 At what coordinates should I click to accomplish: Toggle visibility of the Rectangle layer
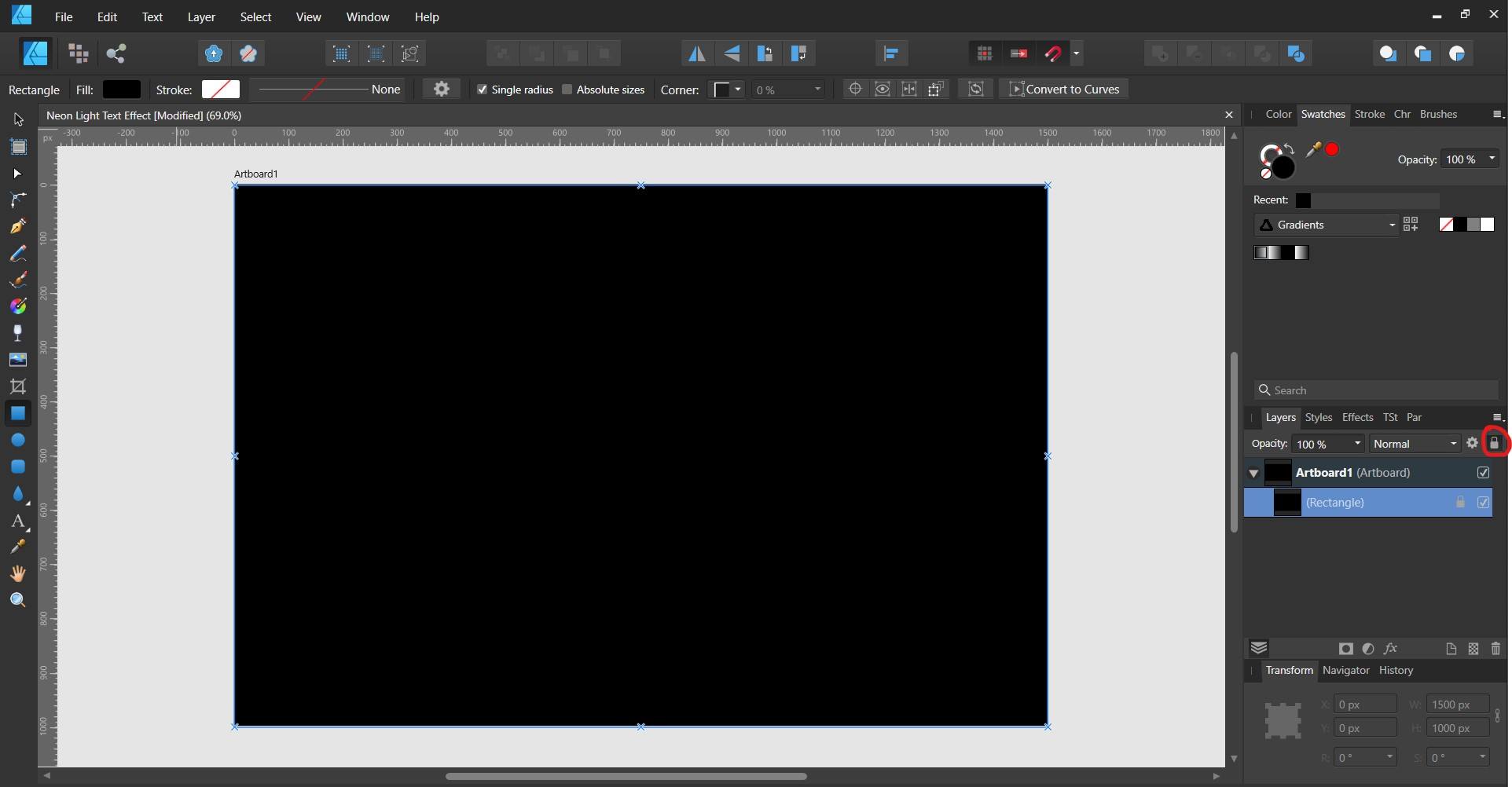coord(1483,503)
